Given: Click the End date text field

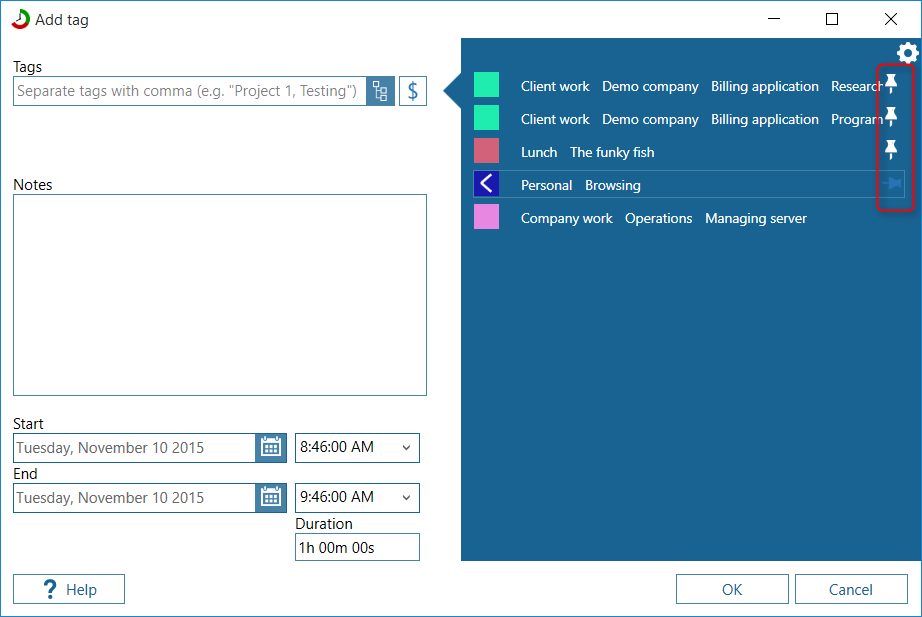Looking at the screenshot, I should (135, 498).
